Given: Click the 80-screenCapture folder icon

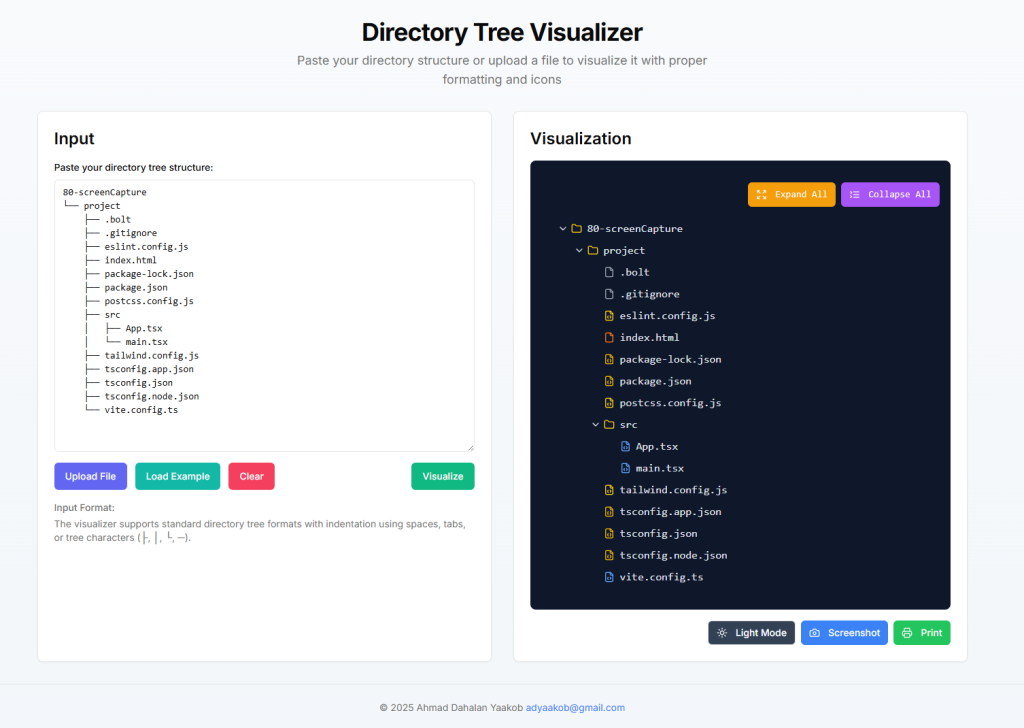Looking at the screenshot, I should tap(576, 229).
